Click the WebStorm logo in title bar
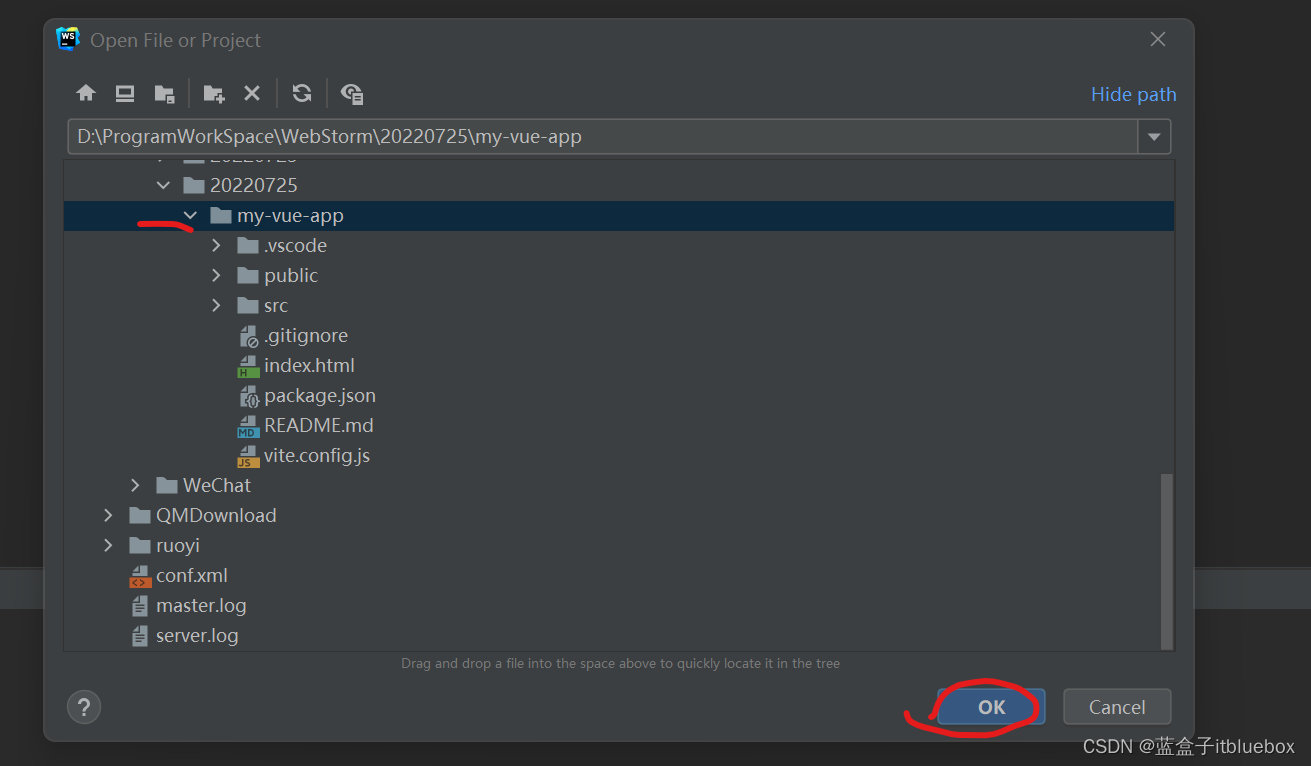 pos(68,39)
